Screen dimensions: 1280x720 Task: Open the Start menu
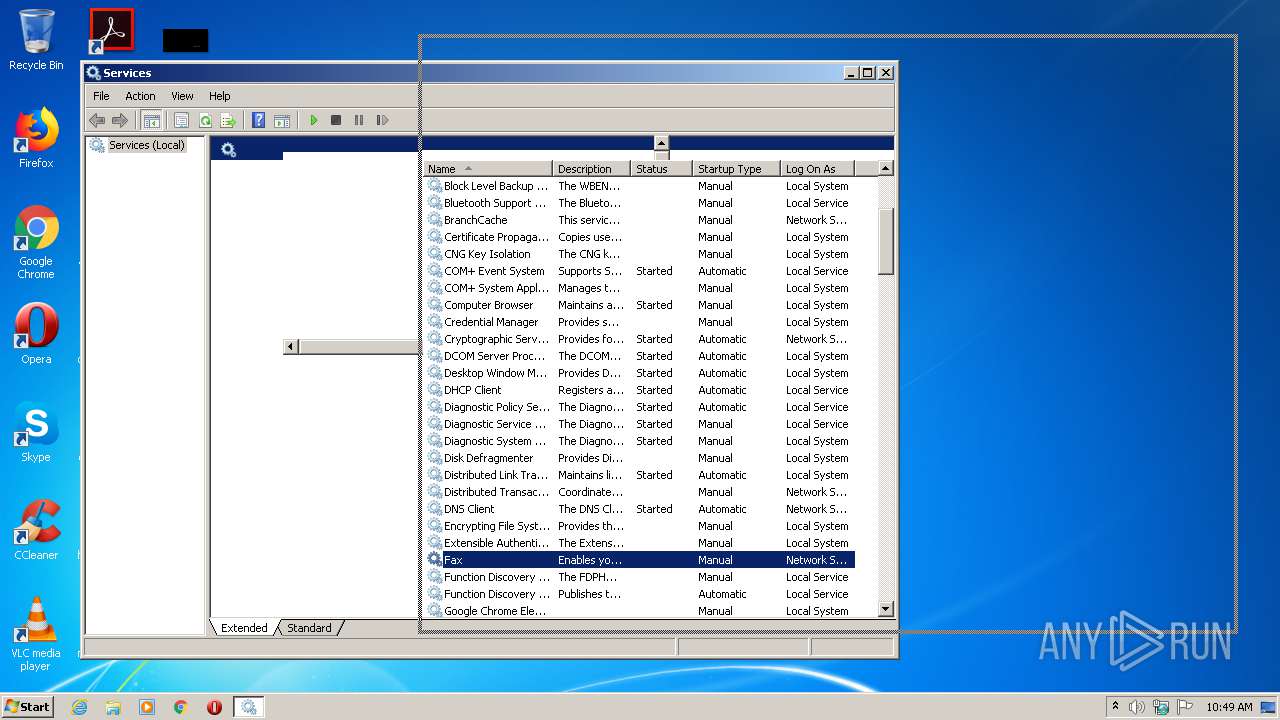28,707
